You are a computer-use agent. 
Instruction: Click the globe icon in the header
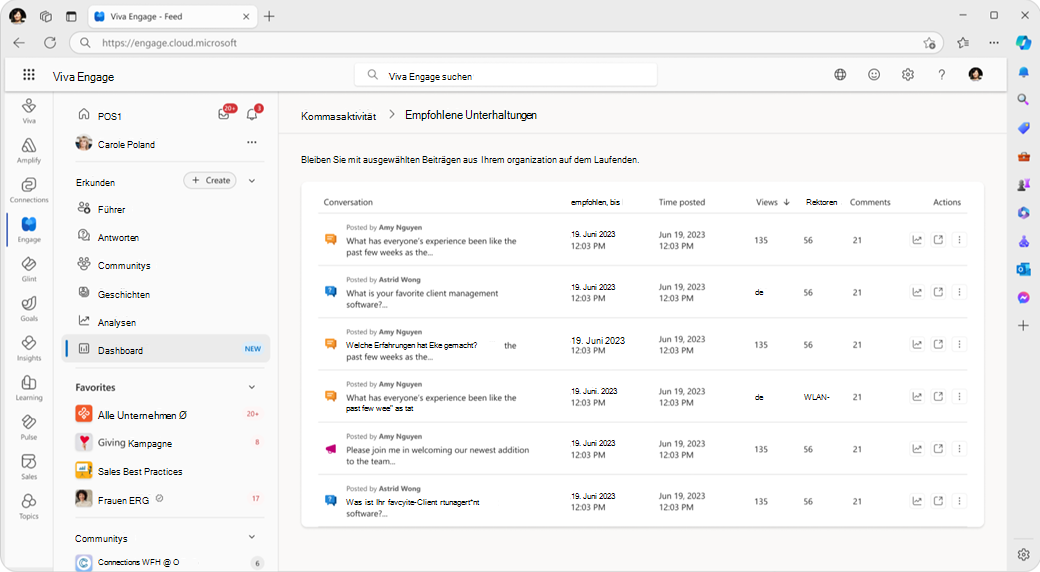pyautogui.click(x=840, y=74)
